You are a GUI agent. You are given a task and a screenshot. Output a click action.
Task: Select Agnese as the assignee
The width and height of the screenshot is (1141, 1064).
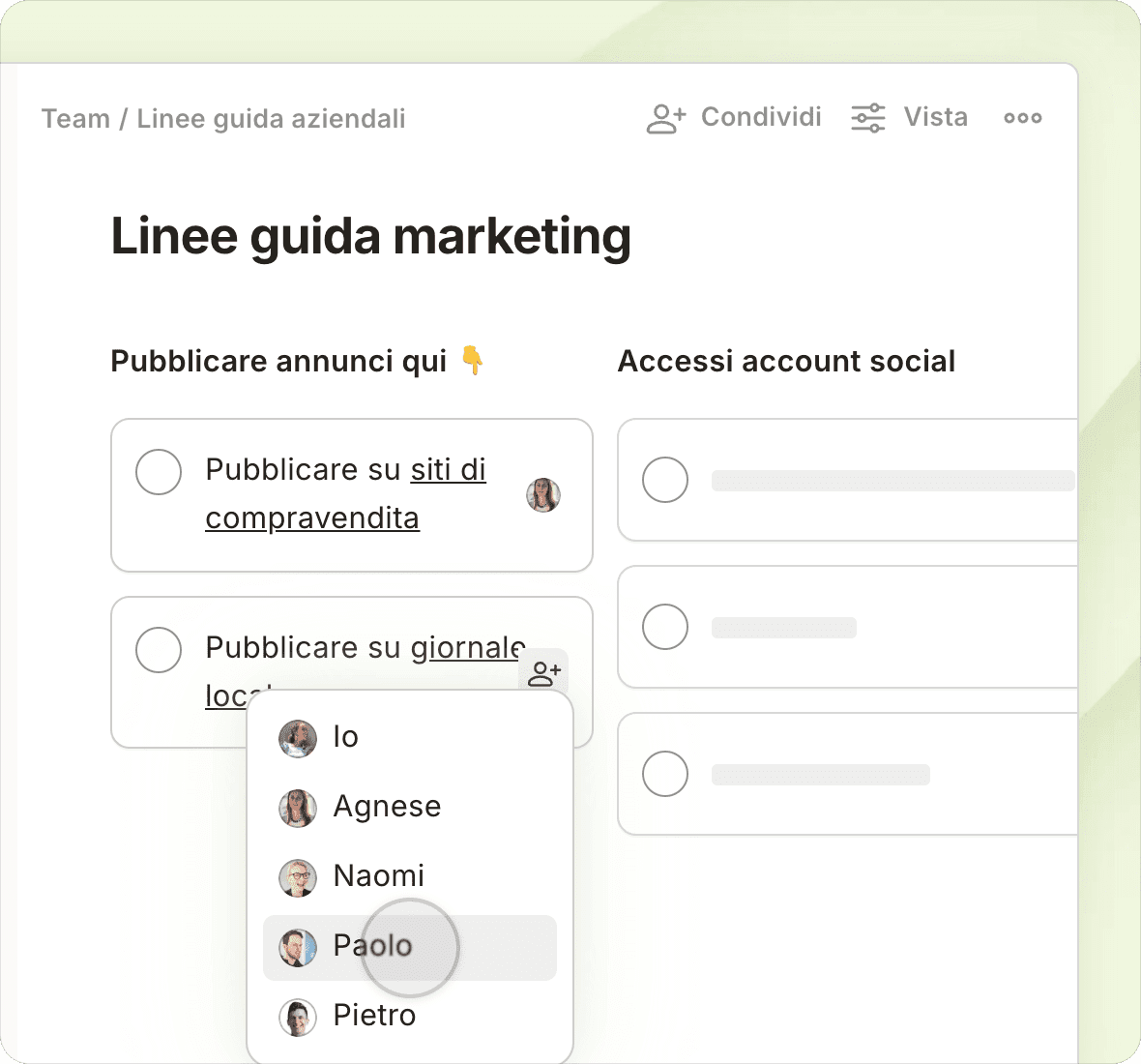pos(387,807)
